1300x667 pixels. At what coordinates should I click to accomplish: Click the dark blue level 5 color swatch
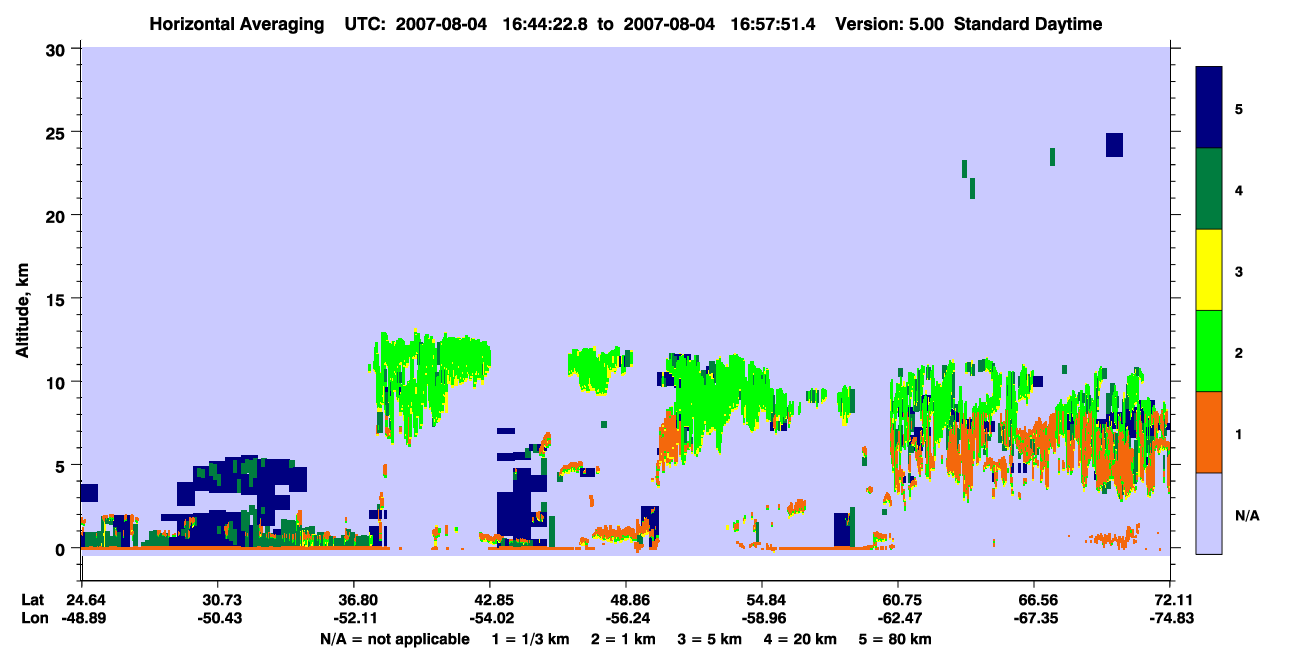[x=1209, y=108]
